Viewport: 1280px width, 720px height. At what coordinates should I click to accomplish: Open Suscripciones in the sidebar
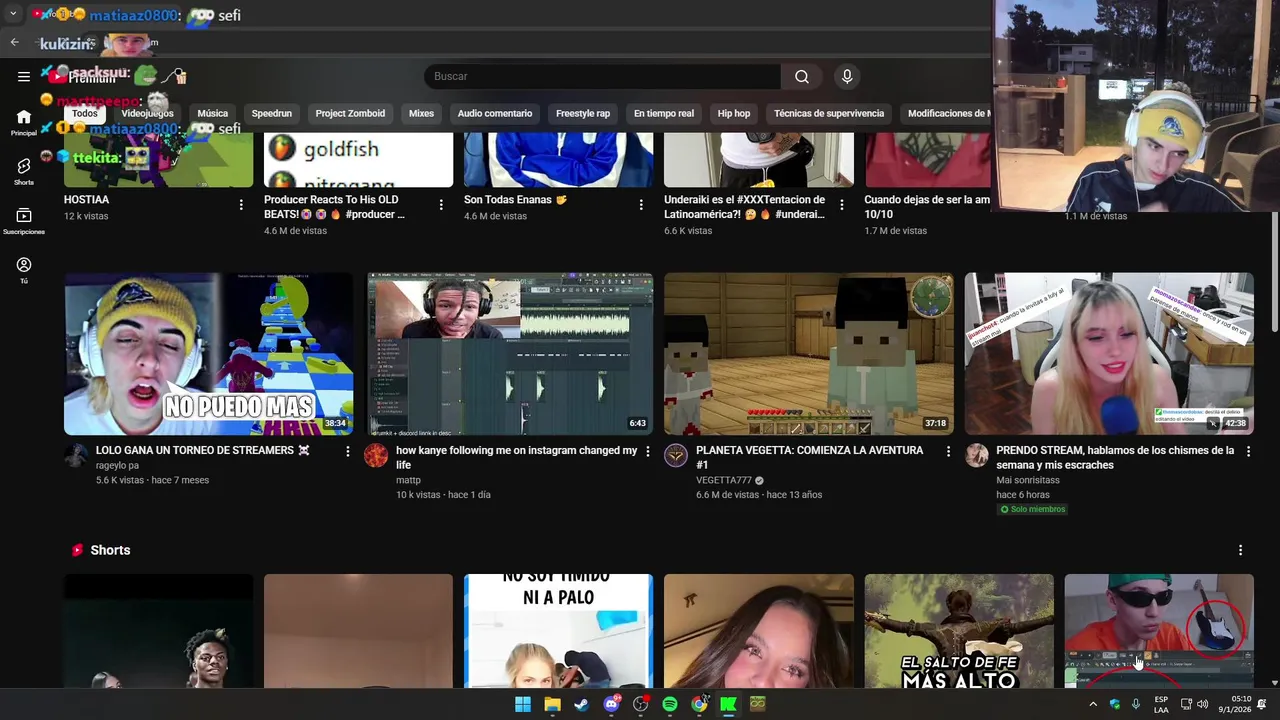tap(24, 221)
